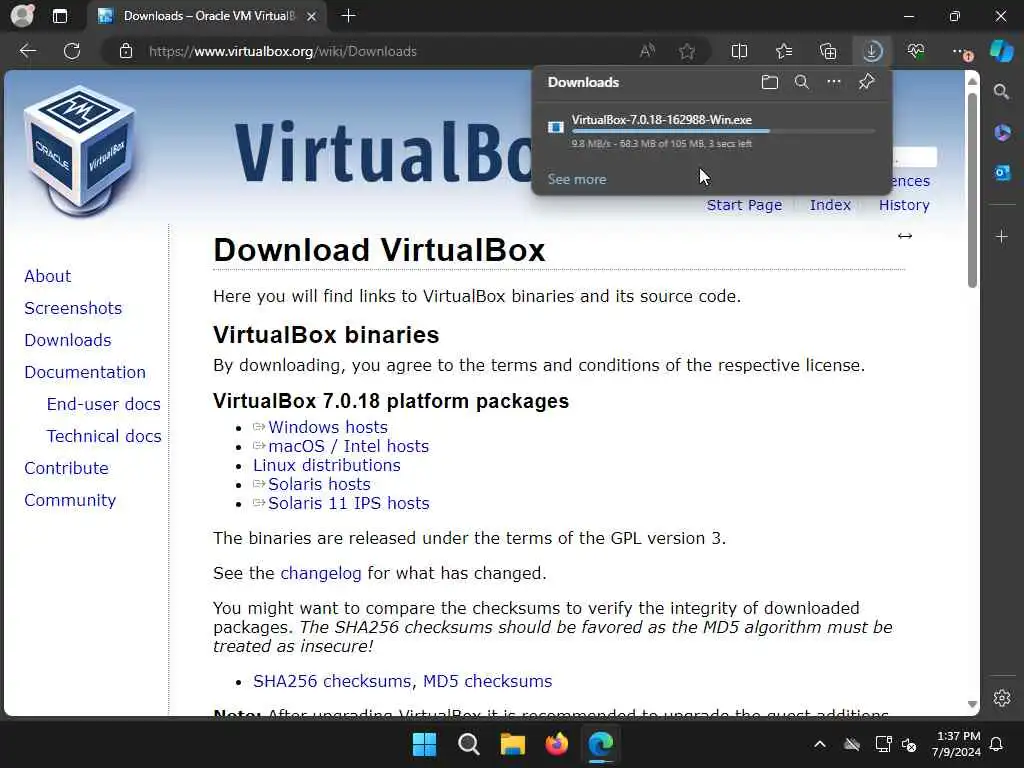Click the page vertical scrollbar thumb

tap(972, 190)
